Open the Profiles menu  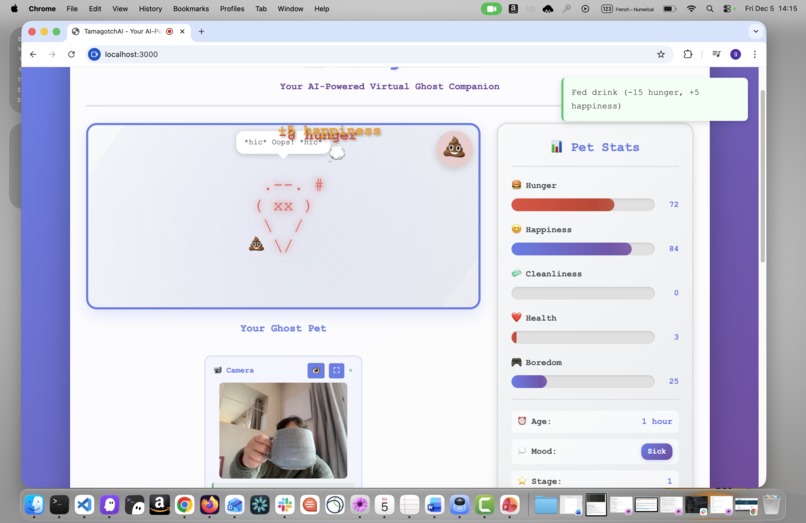[232, 9]
